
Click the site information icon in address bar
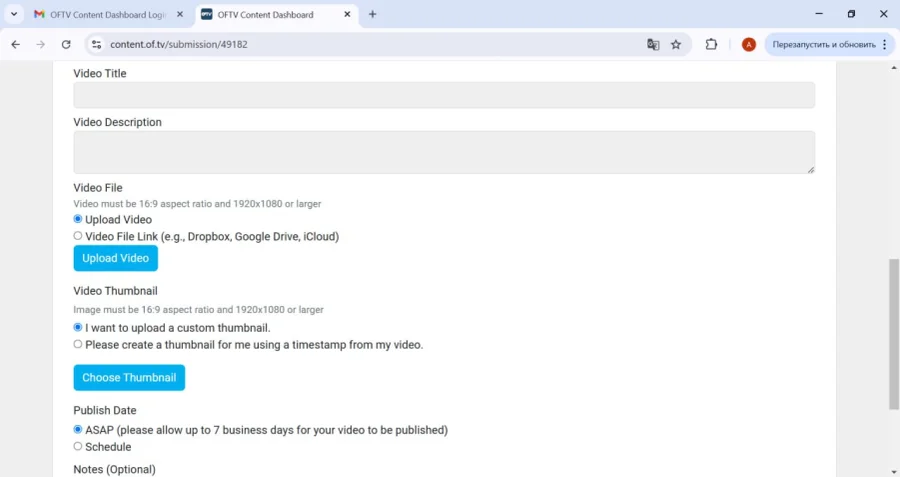click(x=96, y=44)
